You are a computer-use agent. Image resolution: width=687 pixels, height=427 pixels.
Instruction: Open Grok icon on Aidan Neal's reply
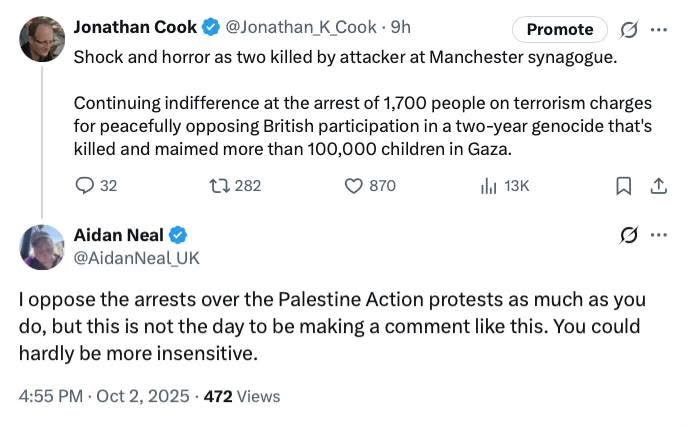pos(630,236)
